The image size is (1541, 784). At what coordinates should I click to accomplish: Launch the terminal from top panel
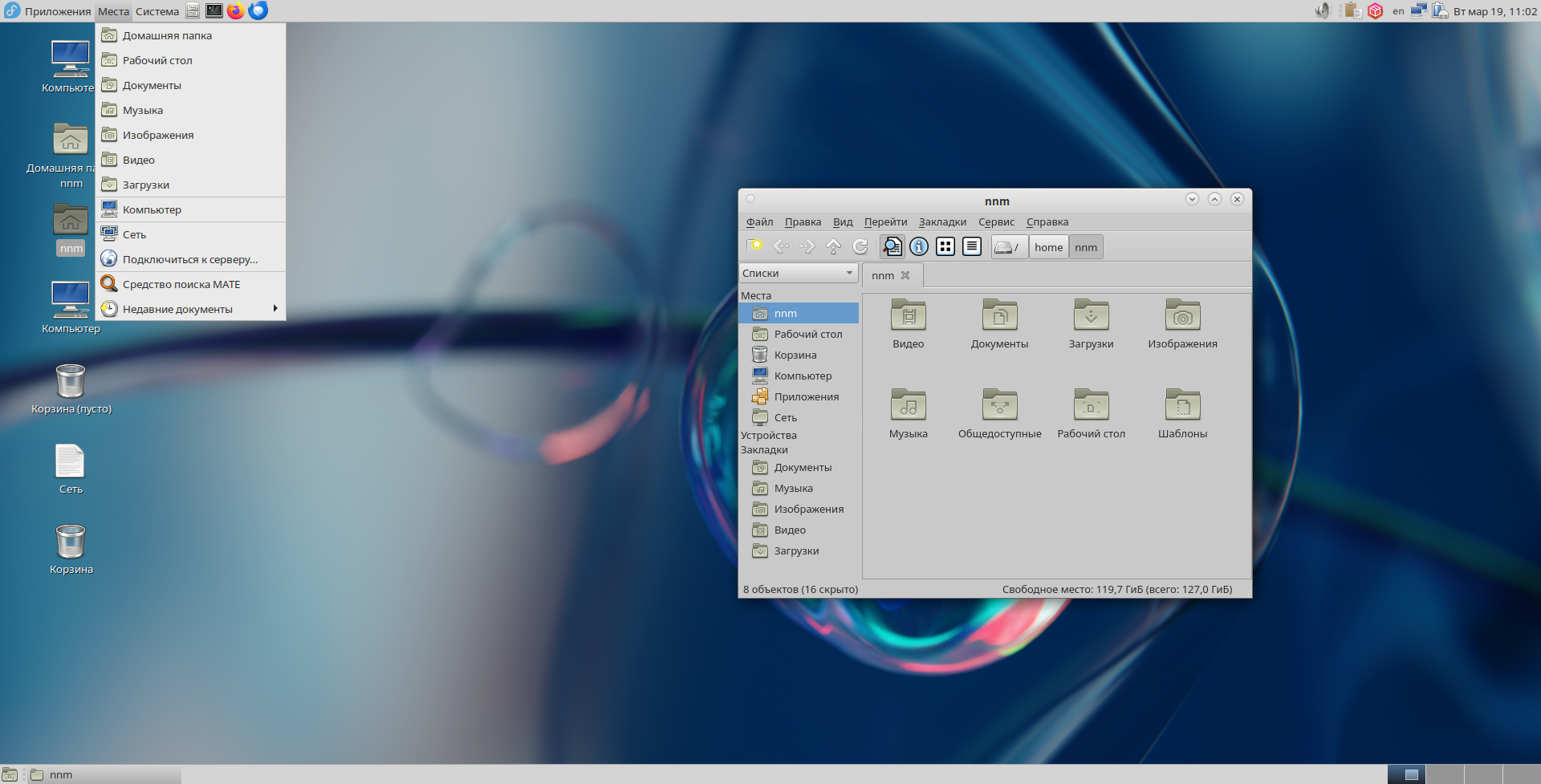(x=214, y=11)
